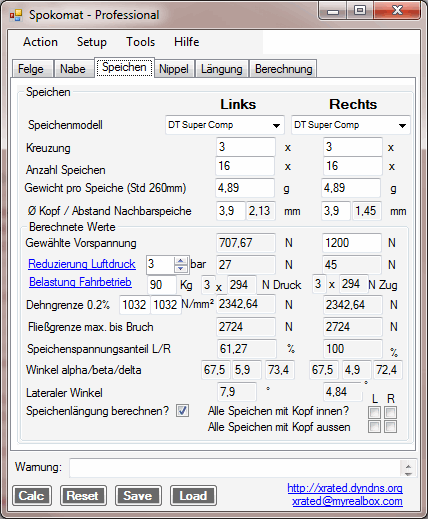Open the Belastung Fahrbetrieb link
This screenshot has width=428, height=519.
tap(80, 282)
